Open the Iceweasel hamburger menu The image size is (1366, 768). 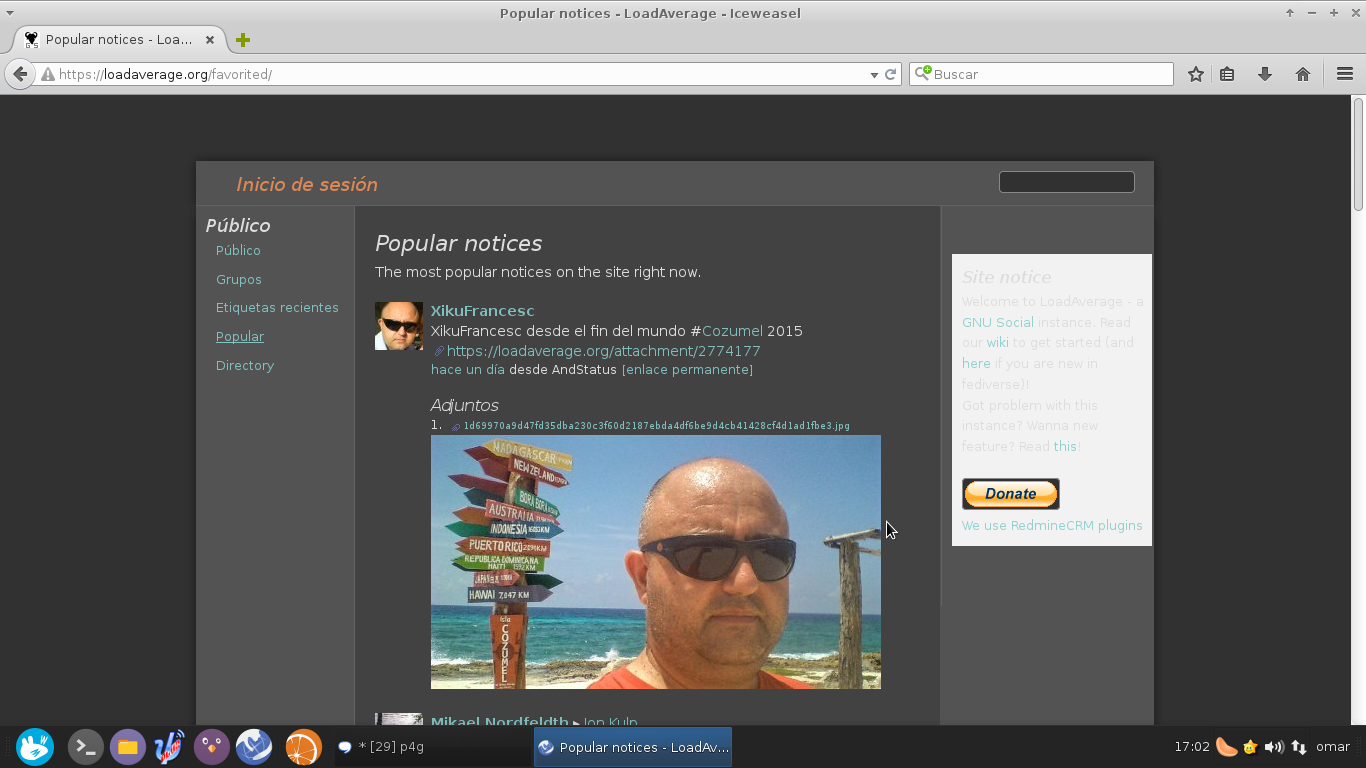coord(1345,74)
